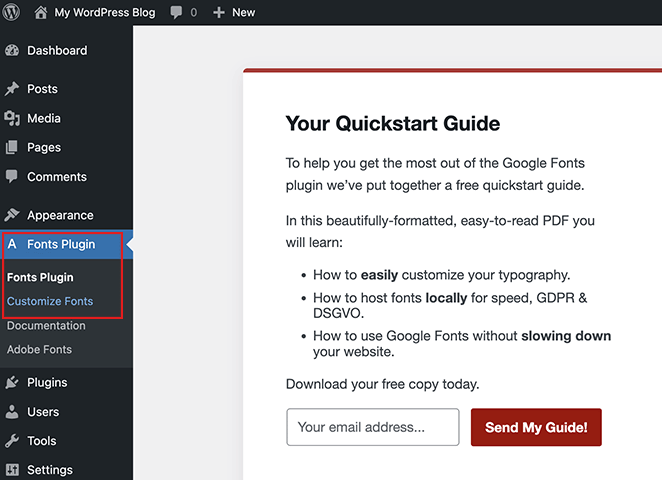This screenshot has height=480, width=662.
Task: Open Customize Fonts submenu link
Action: (50, 301)
